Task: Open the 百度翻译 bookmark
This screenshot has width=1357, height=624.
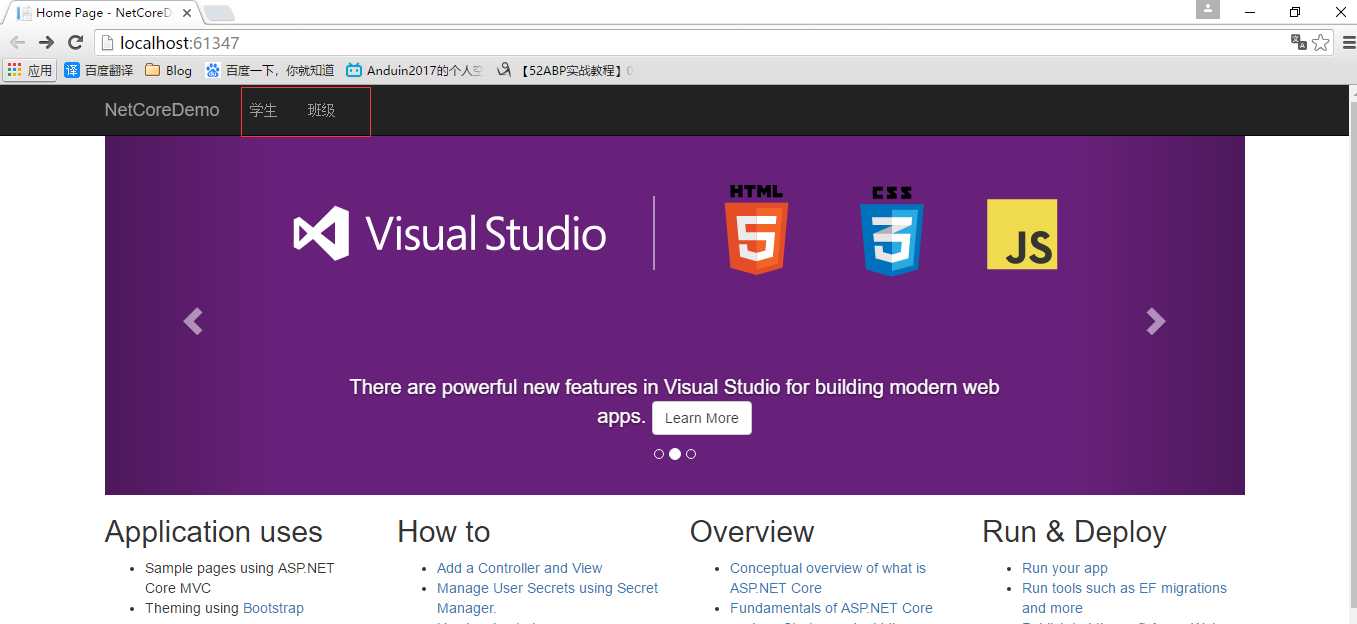Action: click(x=100, y=70)
